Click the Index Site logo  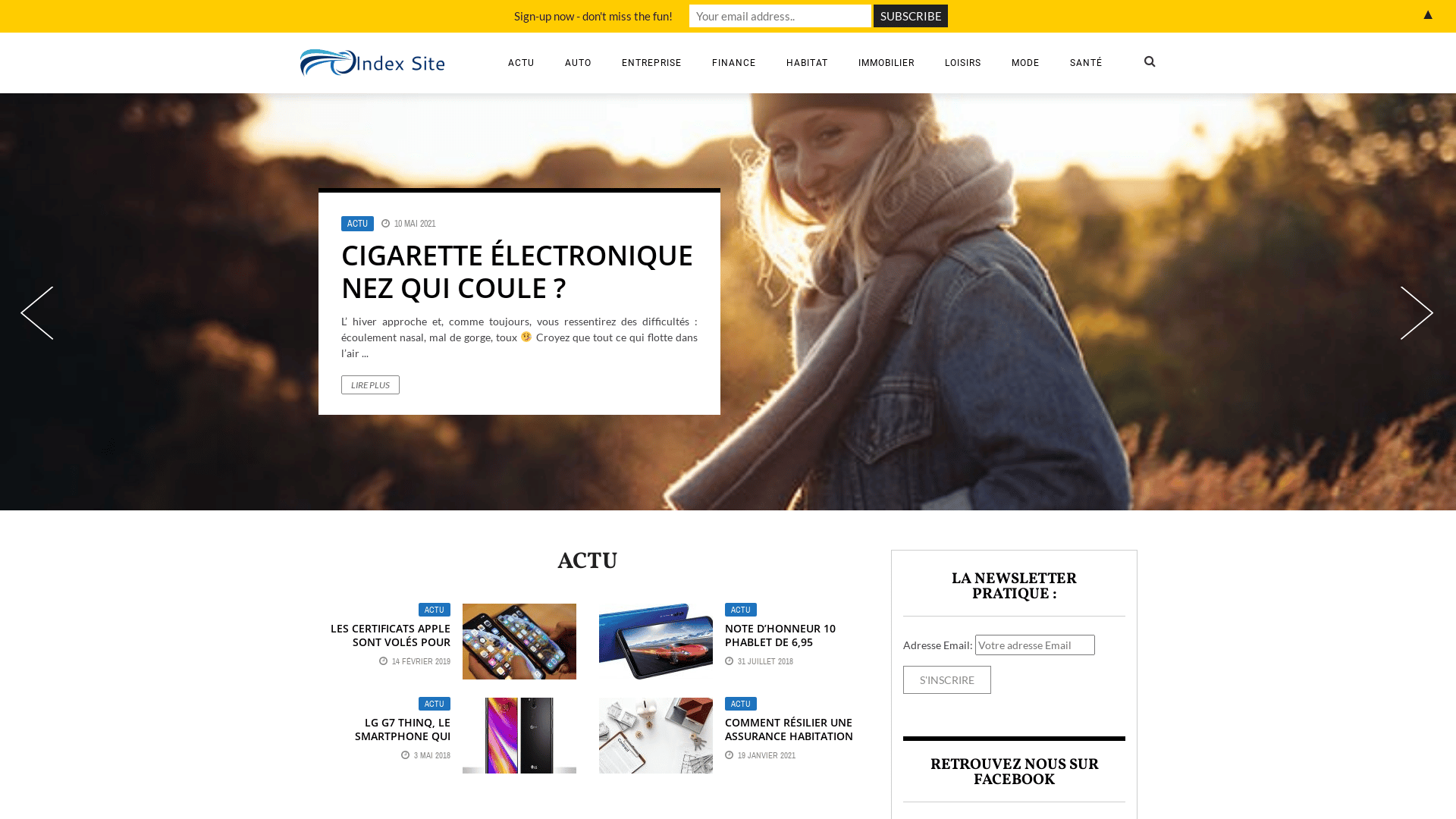tap(372, 63)
